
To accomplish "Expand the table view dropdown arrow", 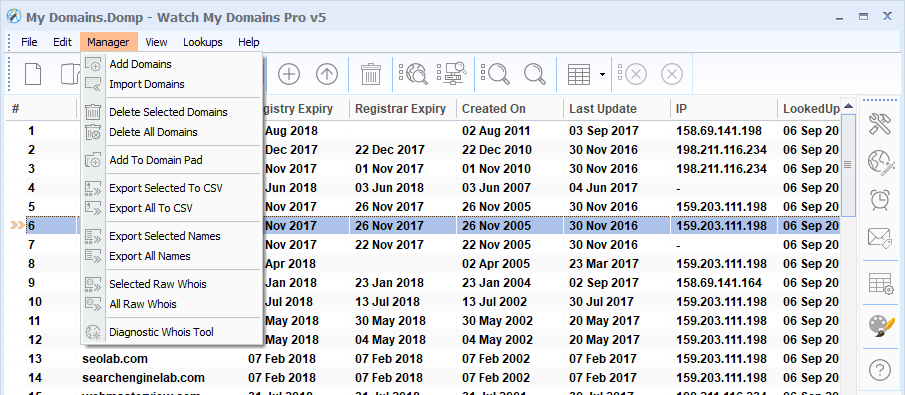I will 602,74.
